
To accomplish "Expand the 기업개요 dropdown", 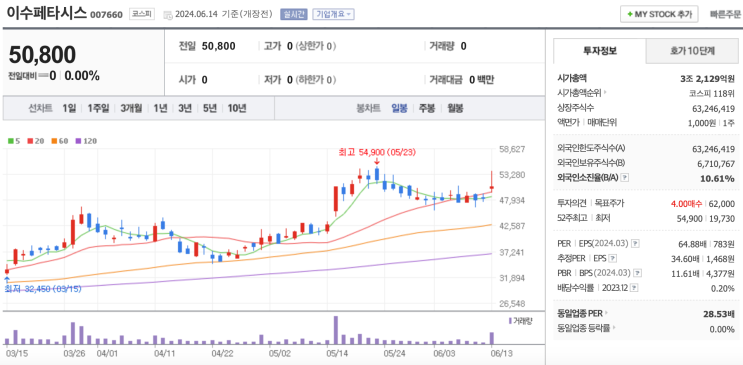I will [333, 14].
